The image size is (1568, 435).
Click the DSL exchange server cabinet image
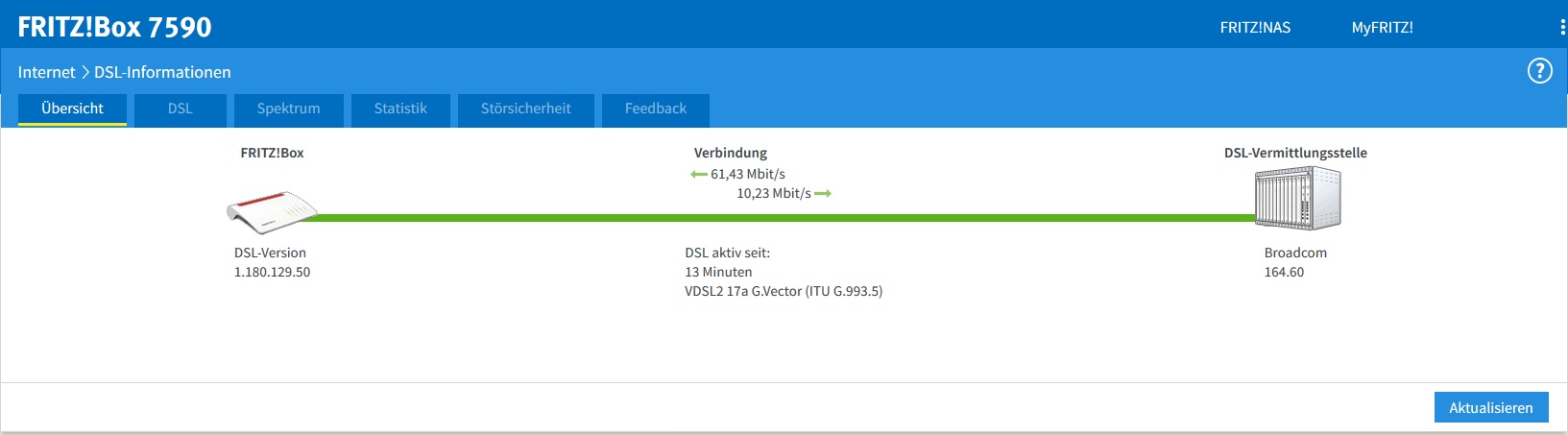pos(1297,198)
